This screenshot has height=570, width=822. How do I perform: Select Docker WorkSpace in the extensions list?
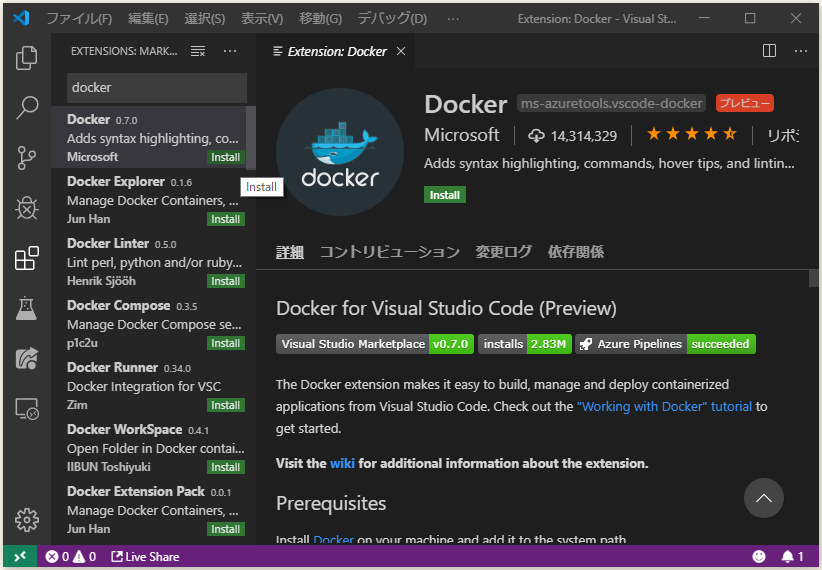coord(152,448)
